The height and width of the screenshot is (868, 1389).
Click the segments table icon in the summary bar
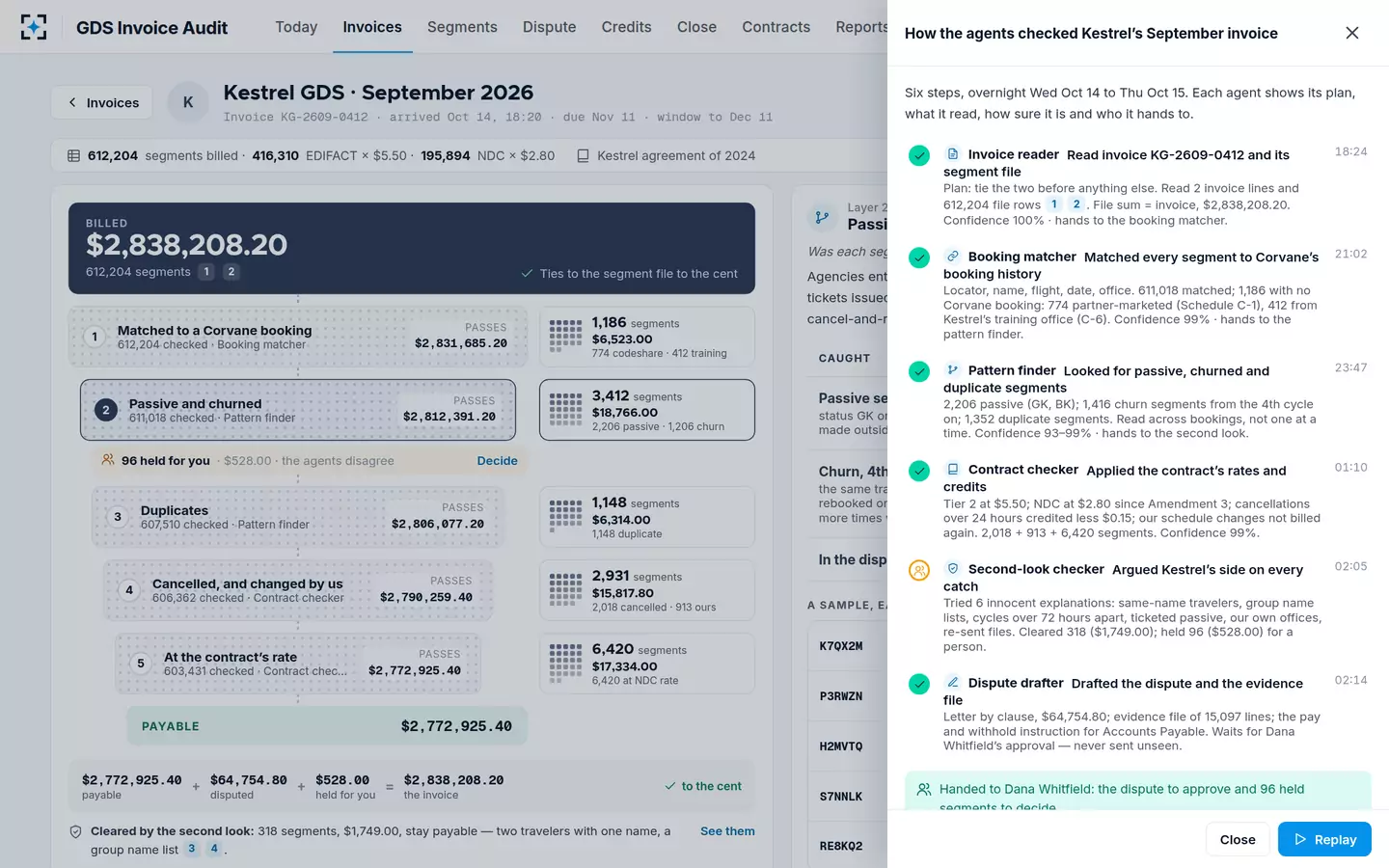73,155
